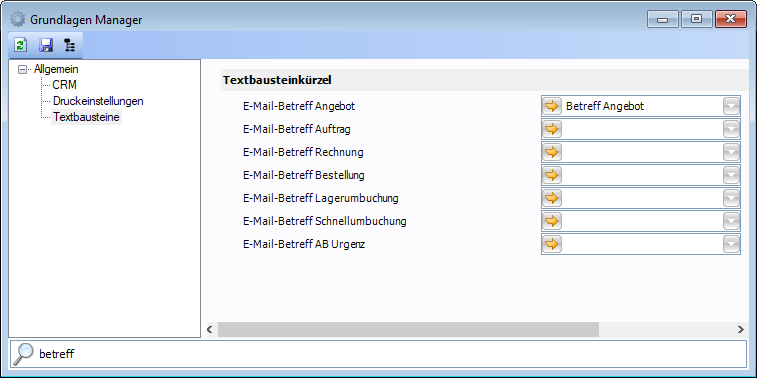Click the empty E-Mail-Betreff Auftrag field
The height and width of the screenshot is (378, 757).
pos(642,129)
